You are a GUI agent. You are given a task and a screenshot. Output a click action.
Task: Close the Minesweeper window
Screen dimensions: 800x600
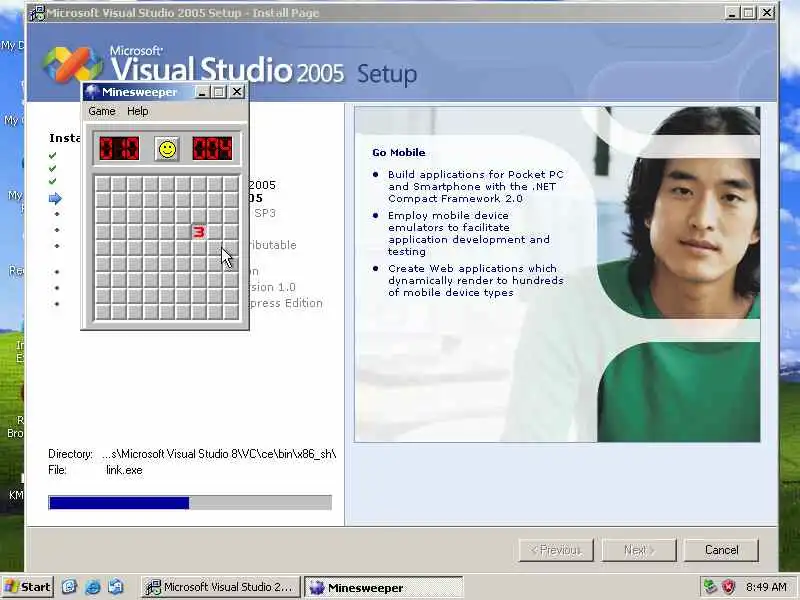tap(237, 92)
